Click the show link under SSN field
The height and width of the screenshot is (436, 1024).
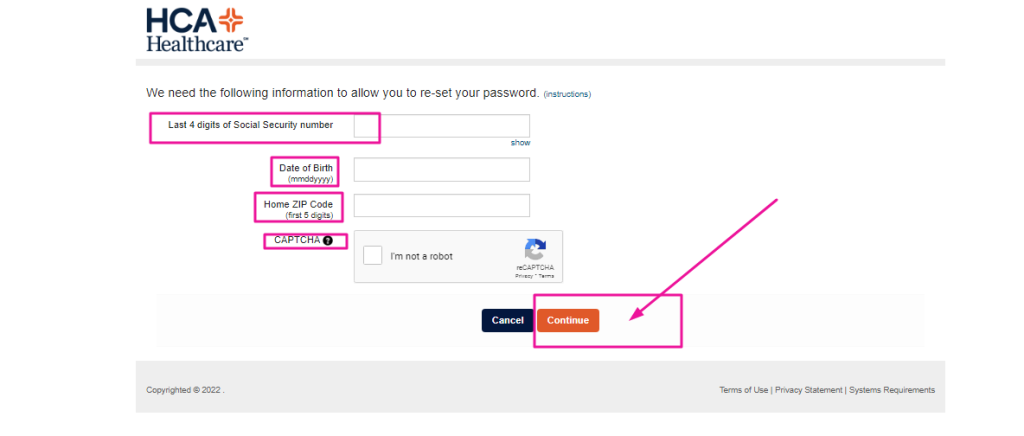(x=520, y=143)
